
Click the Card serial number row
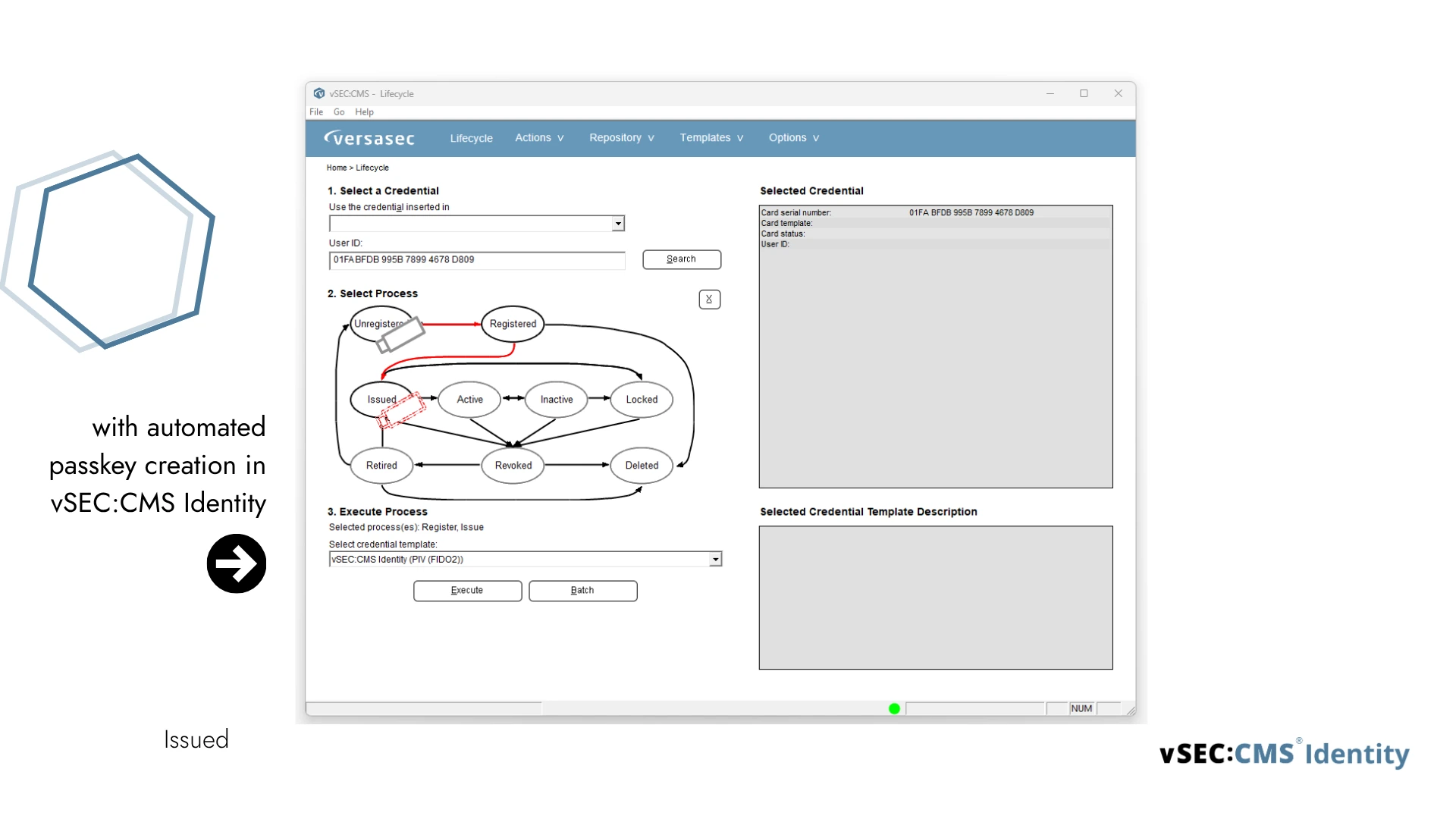pos(936,213)
